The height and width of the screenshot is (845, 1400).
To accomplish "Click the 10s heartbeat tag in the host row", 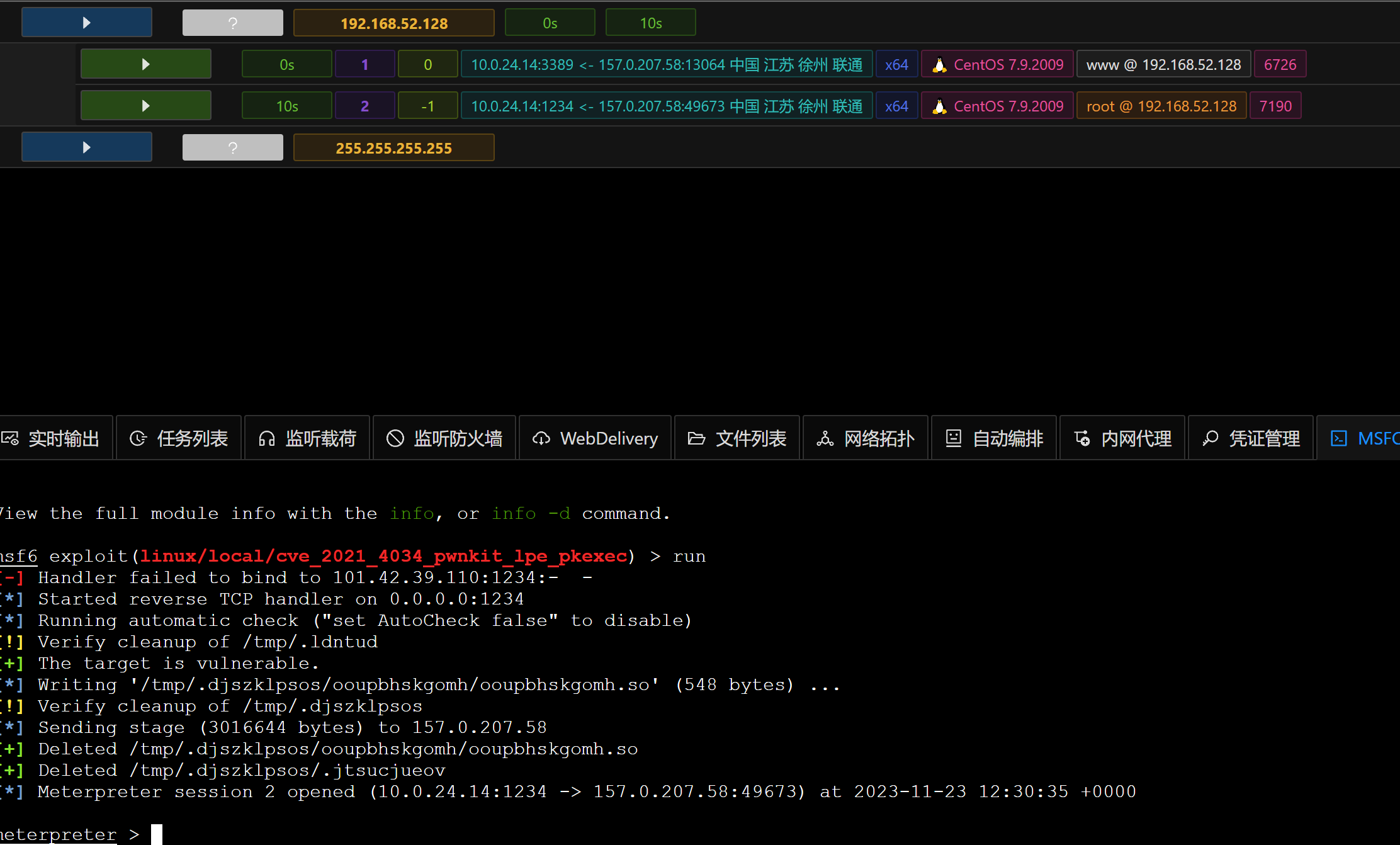I will [651, 23].
